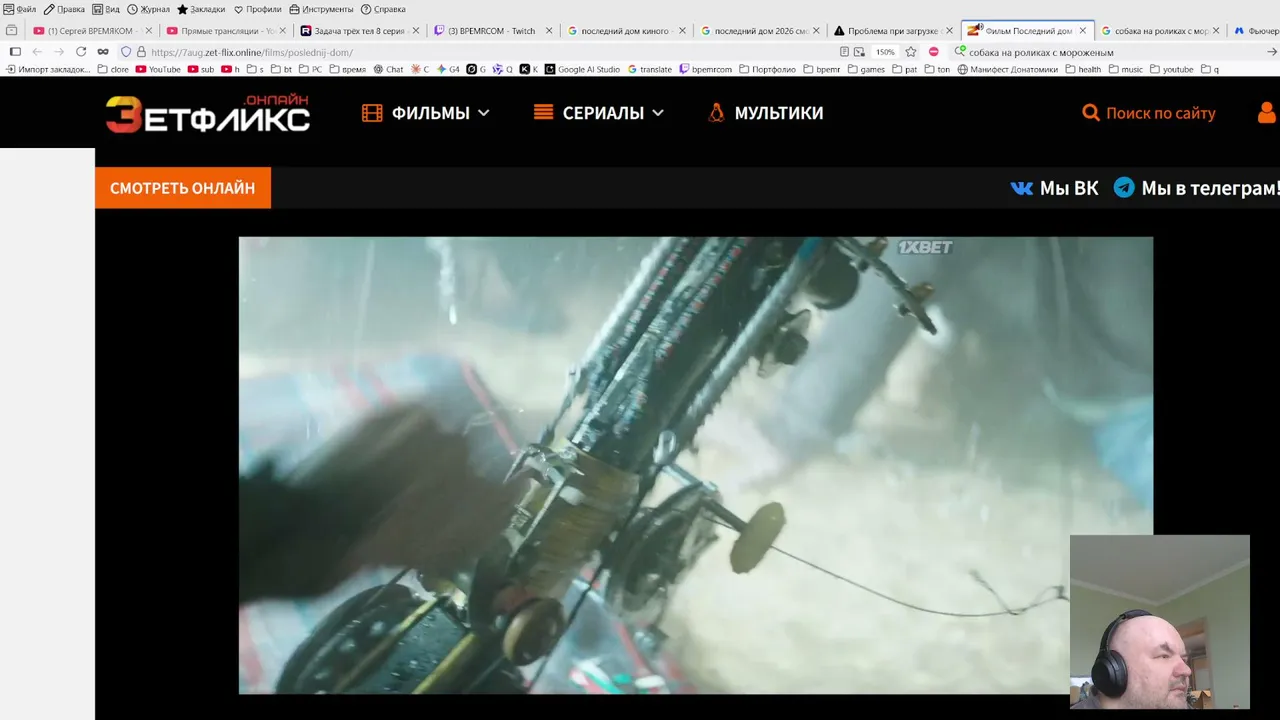The height and width of the screenshot is (720, 1280).
Task: Open the picture-in-picture icon in address bar
Action: [x=859, y=52]
